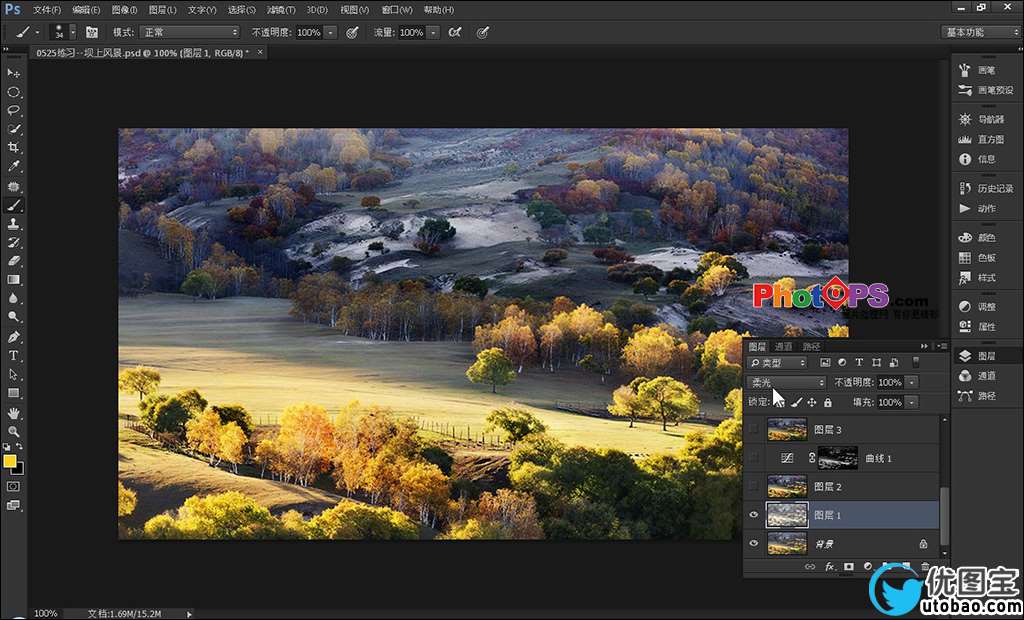Open 导航器 panel button
The width and height of the screenshot is (1024, 620).
[x=982, y=120]
